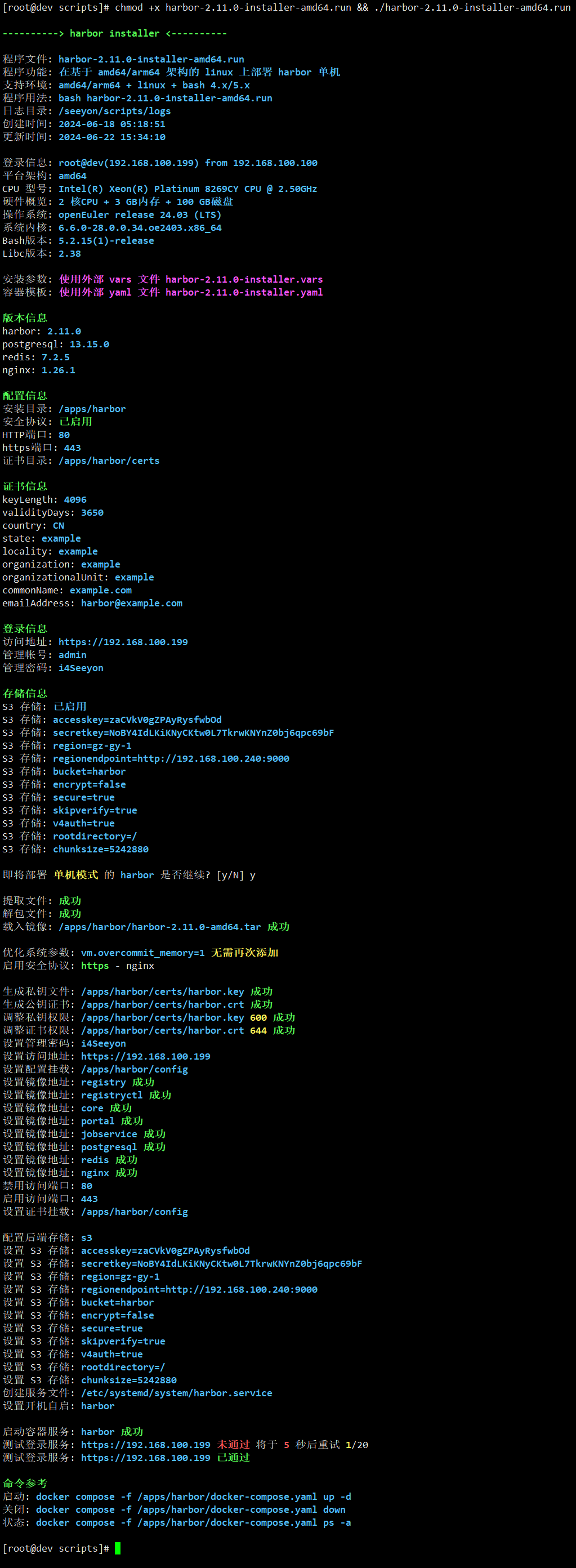Click loaded image path harbor-2.11.0-amd64.tar
Screen dimensions: 576x1568
[159, 926]
